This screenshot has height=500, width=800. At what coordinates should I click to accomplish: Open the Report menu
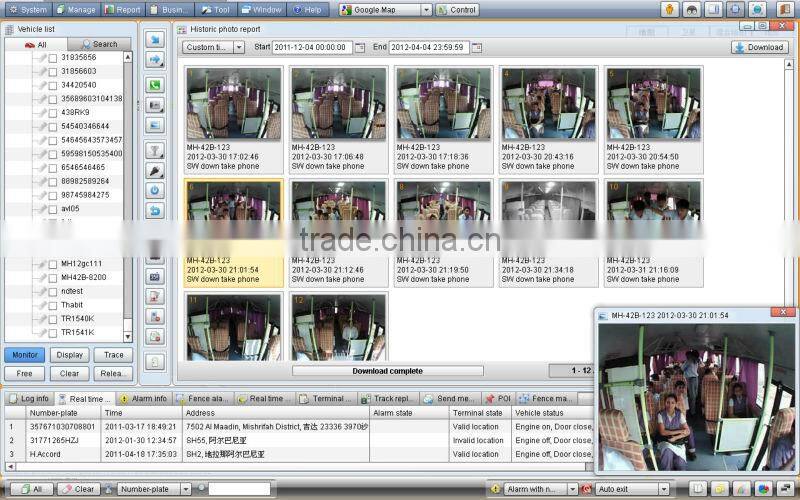pyautogui.click(x=123, y=10)
